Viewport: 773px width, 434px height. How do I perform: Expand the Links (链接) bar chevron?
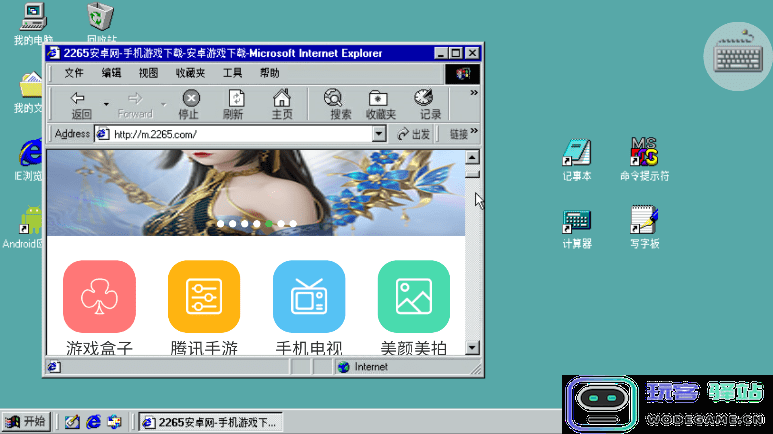(x=474, y=131)
